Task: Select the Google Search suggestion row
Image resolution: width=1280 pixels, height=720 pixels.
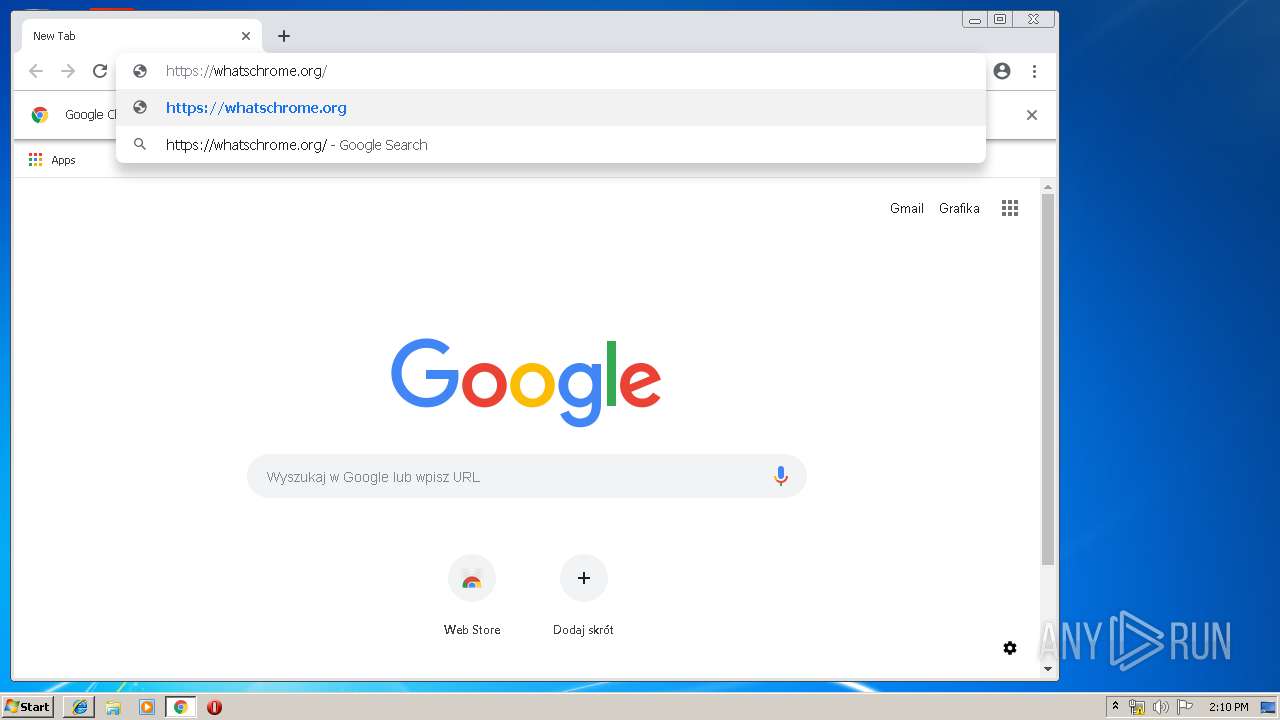Action: pos(551,145)
